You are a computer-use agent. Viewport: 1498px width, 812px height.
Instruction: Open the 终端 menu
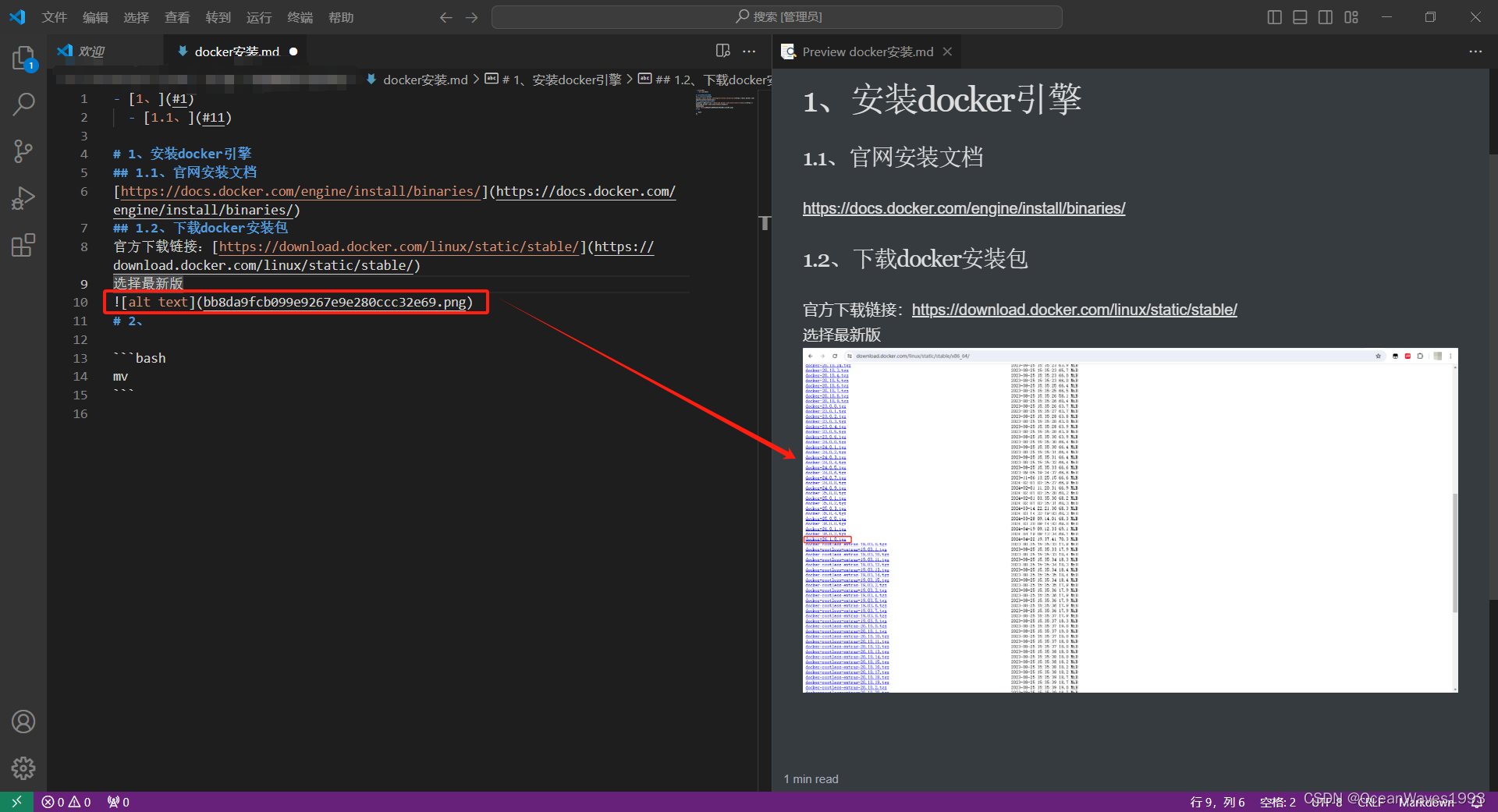(300, 17)
